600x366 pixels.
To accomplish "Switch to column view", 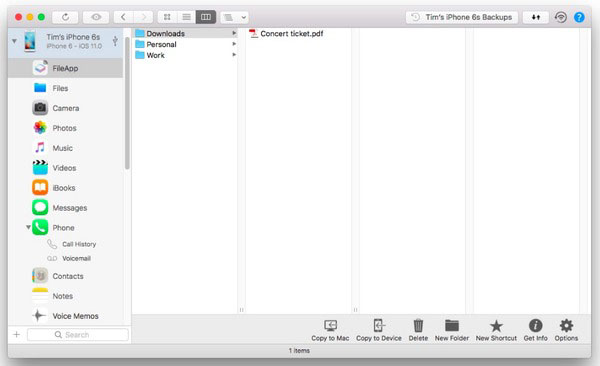I will point(206,17).
